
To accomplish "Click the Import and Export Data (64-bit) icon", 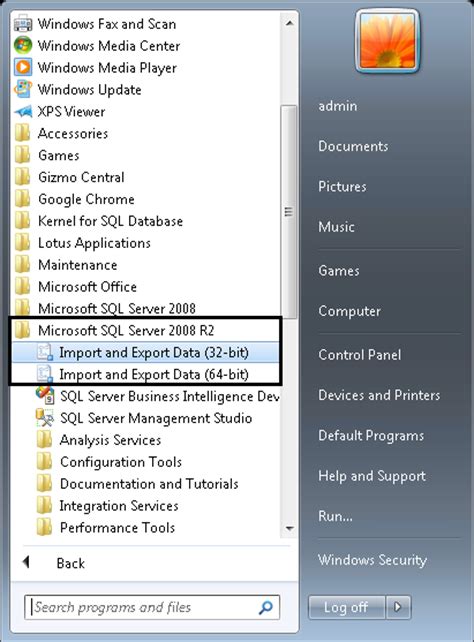I will click(44, 374).
